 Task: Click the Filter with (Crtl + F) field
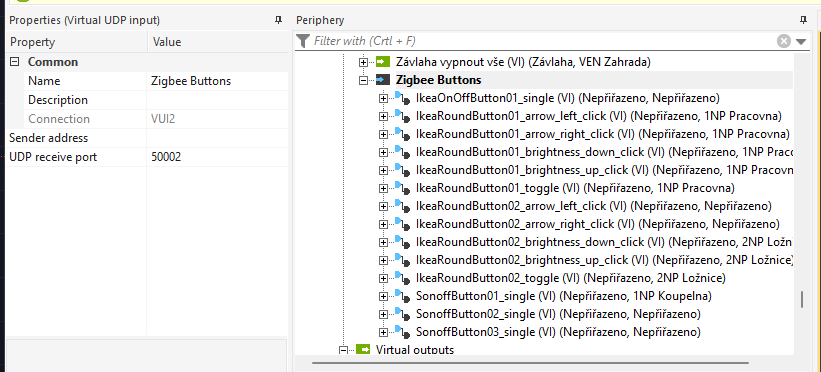[542, 41]
